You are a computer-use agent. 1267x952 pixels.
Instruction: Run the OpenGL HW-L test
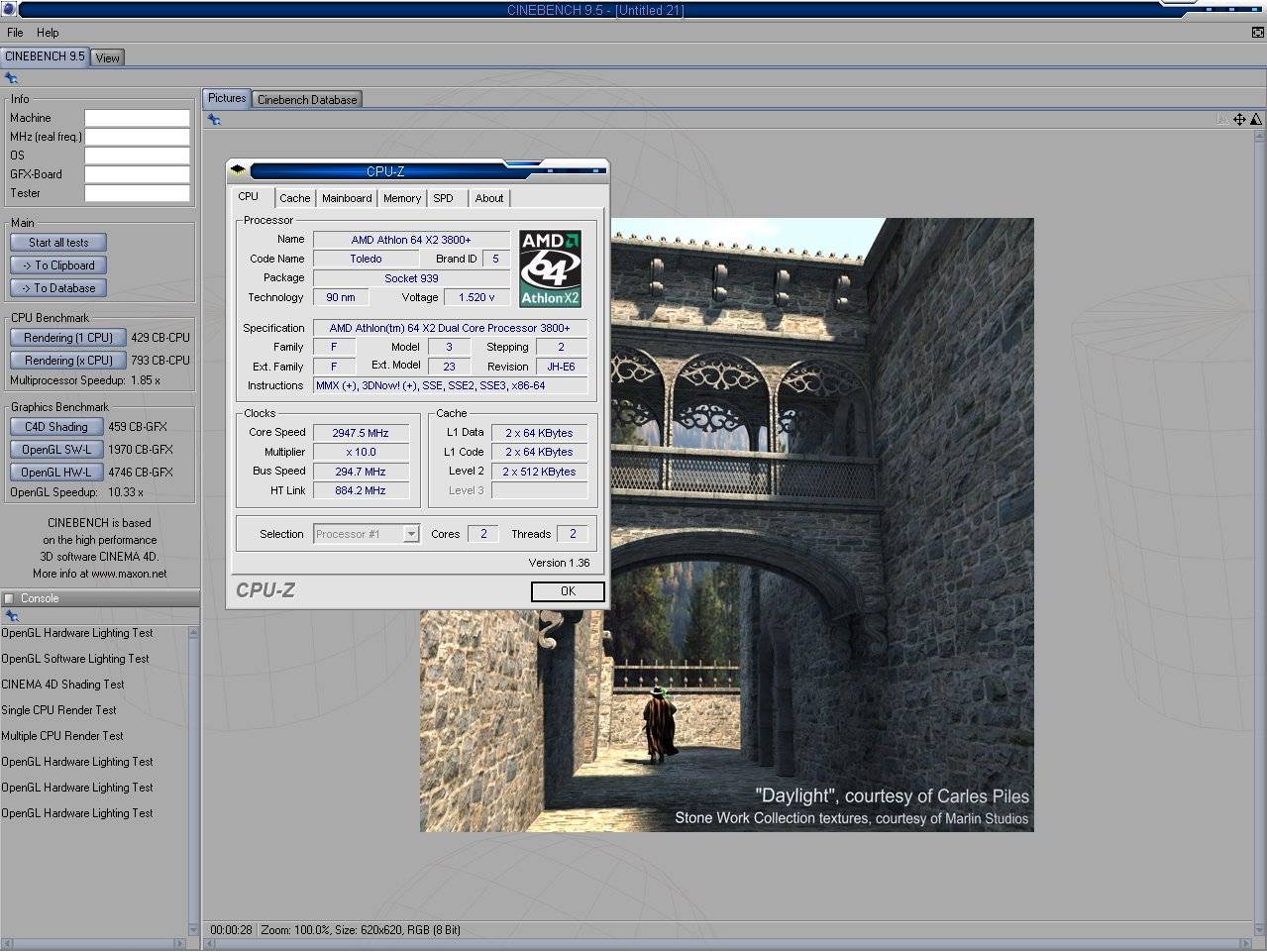coord(56,473)
